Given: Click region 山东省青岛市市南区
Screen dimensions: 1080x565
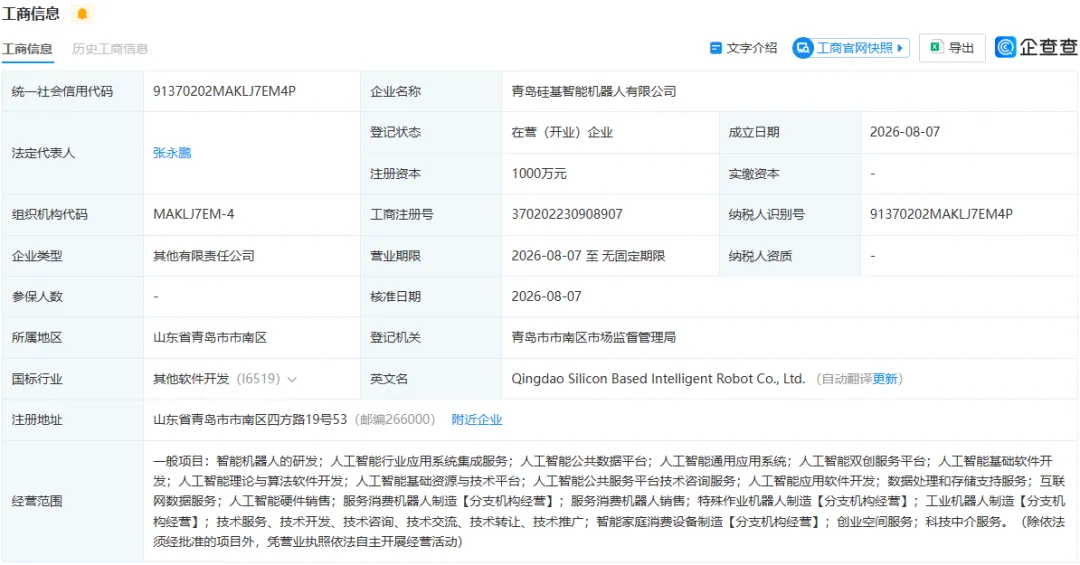Looking at the screenshot, I should click(x=210, y=338).
